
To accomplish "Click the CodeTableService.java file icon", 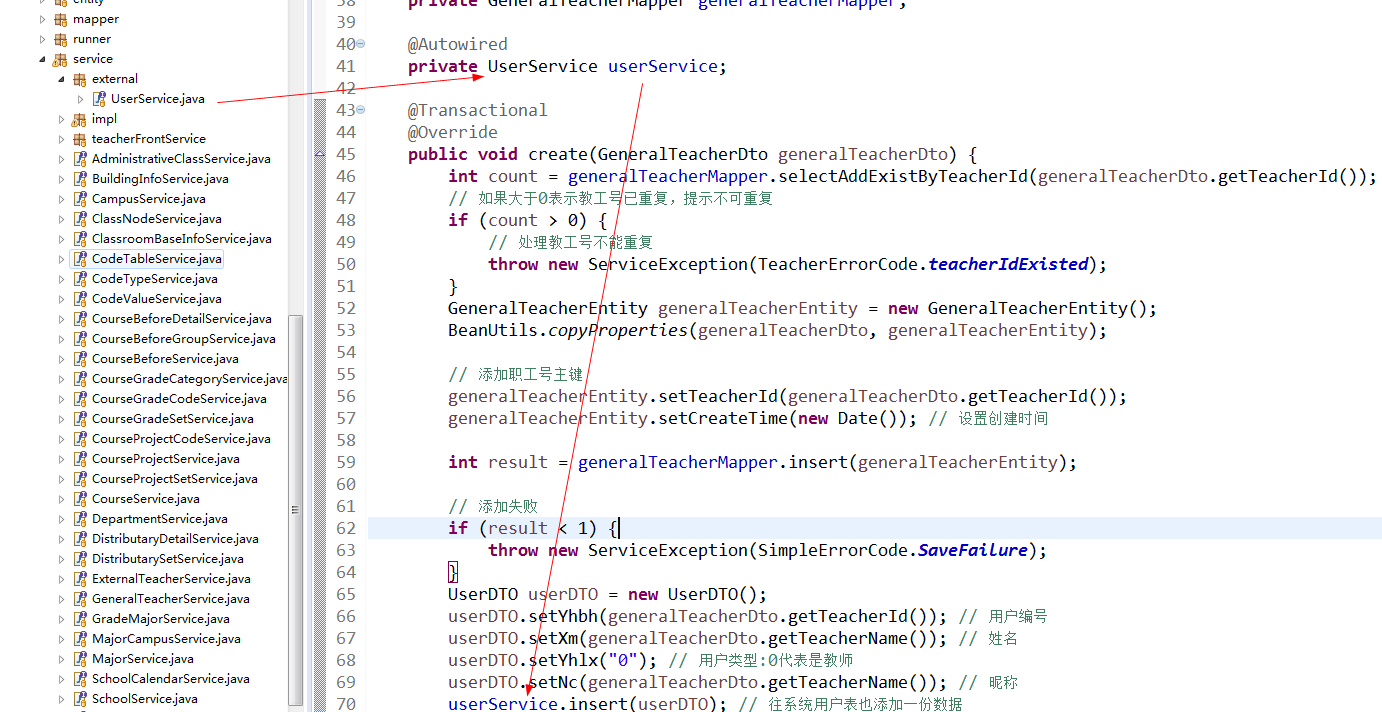I will click(80, 259).
